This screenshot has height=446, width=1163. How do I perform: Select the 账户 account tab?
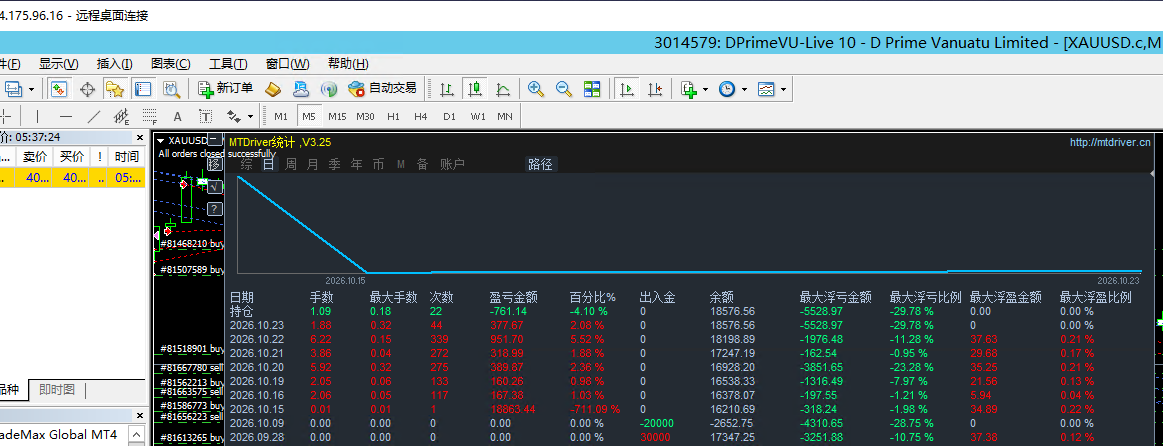452,164
